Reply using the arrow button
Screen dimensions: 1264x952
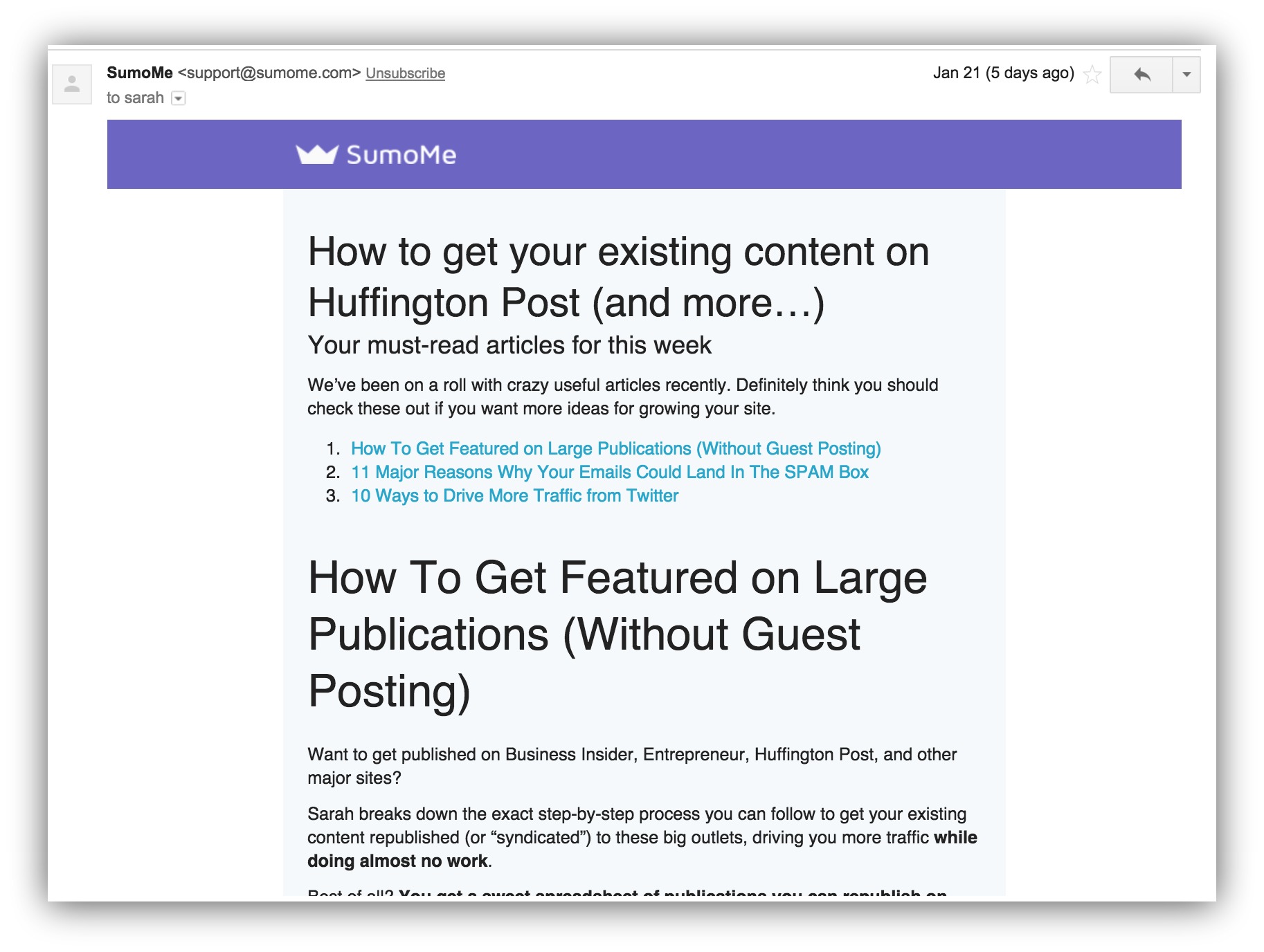[1141, 75]
